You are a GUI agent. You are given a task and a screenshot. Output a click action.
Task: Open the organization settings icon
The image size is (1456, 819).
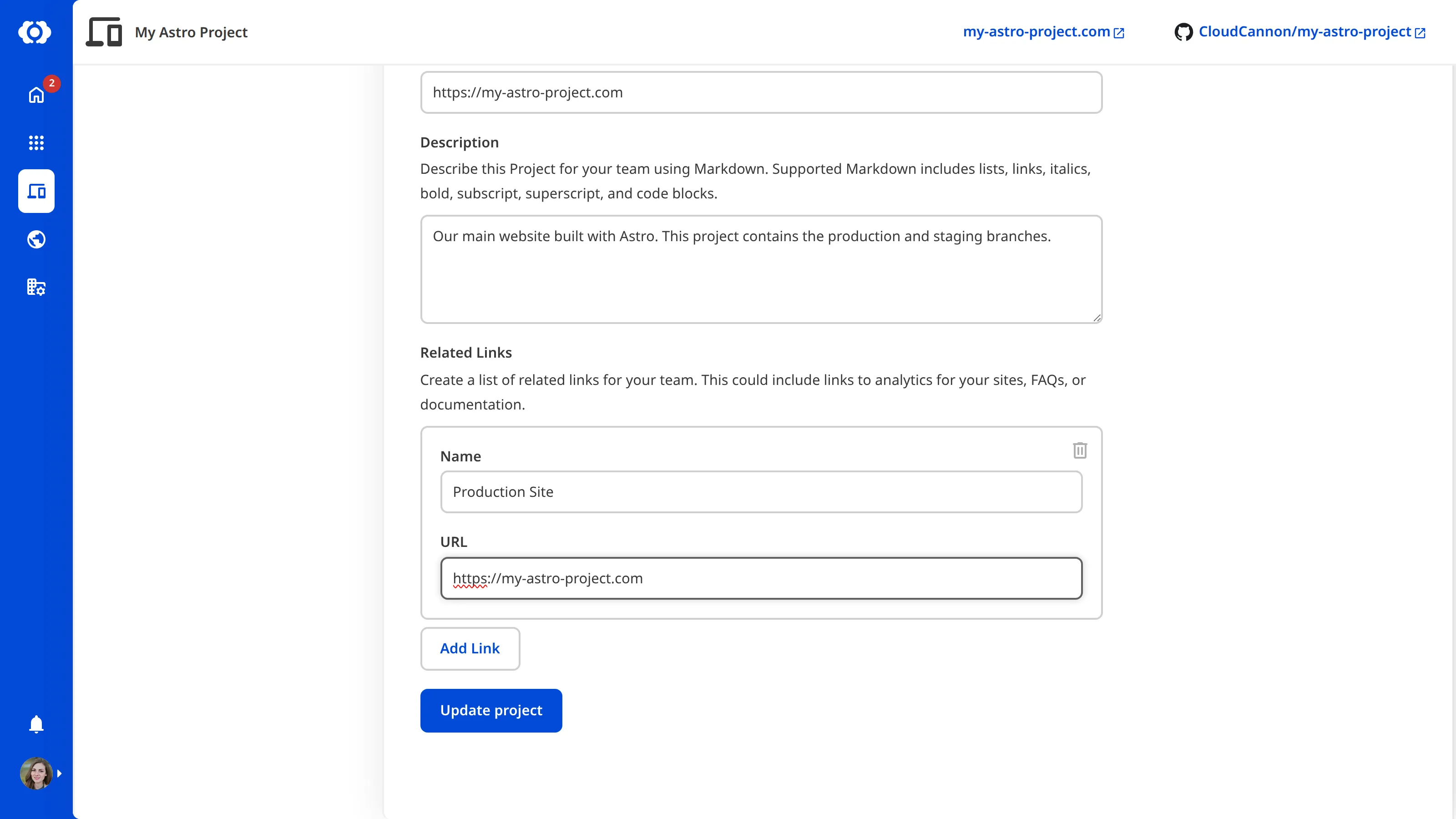coord(35,287)
